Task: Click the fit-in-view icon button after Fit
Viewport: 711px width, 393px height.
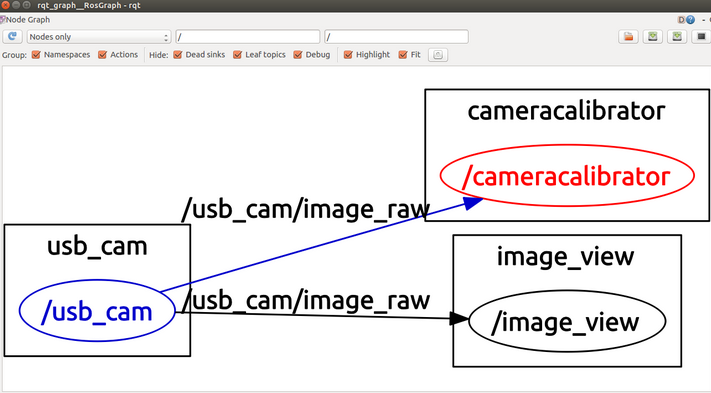Action: 438,55
